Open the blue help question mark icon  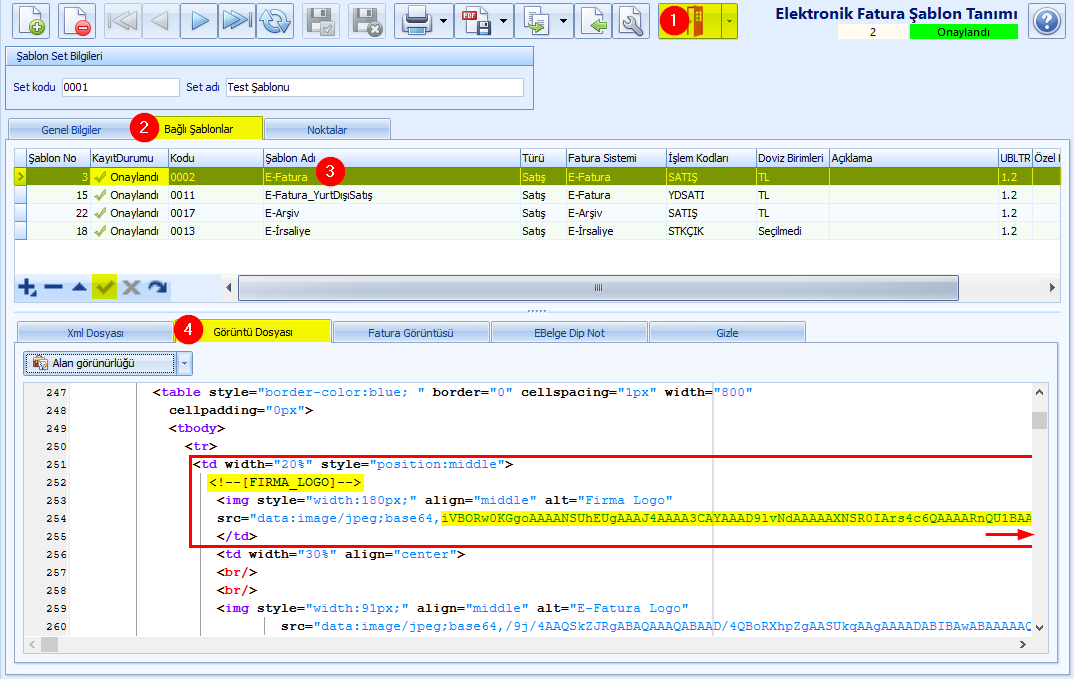pos(1047,21)
